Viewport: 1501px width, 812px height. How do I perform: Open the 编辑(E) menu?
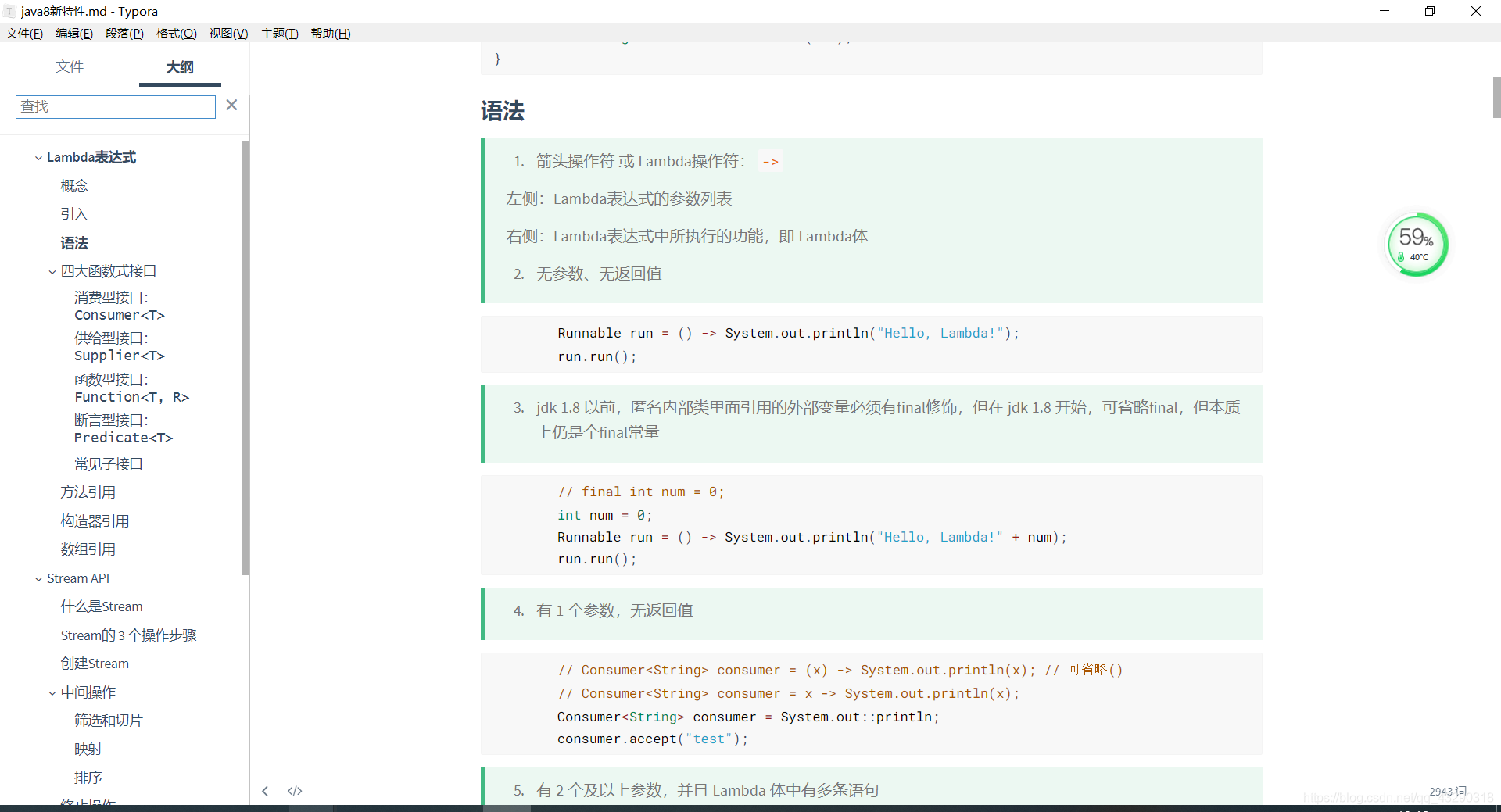(x=74, y=33)
